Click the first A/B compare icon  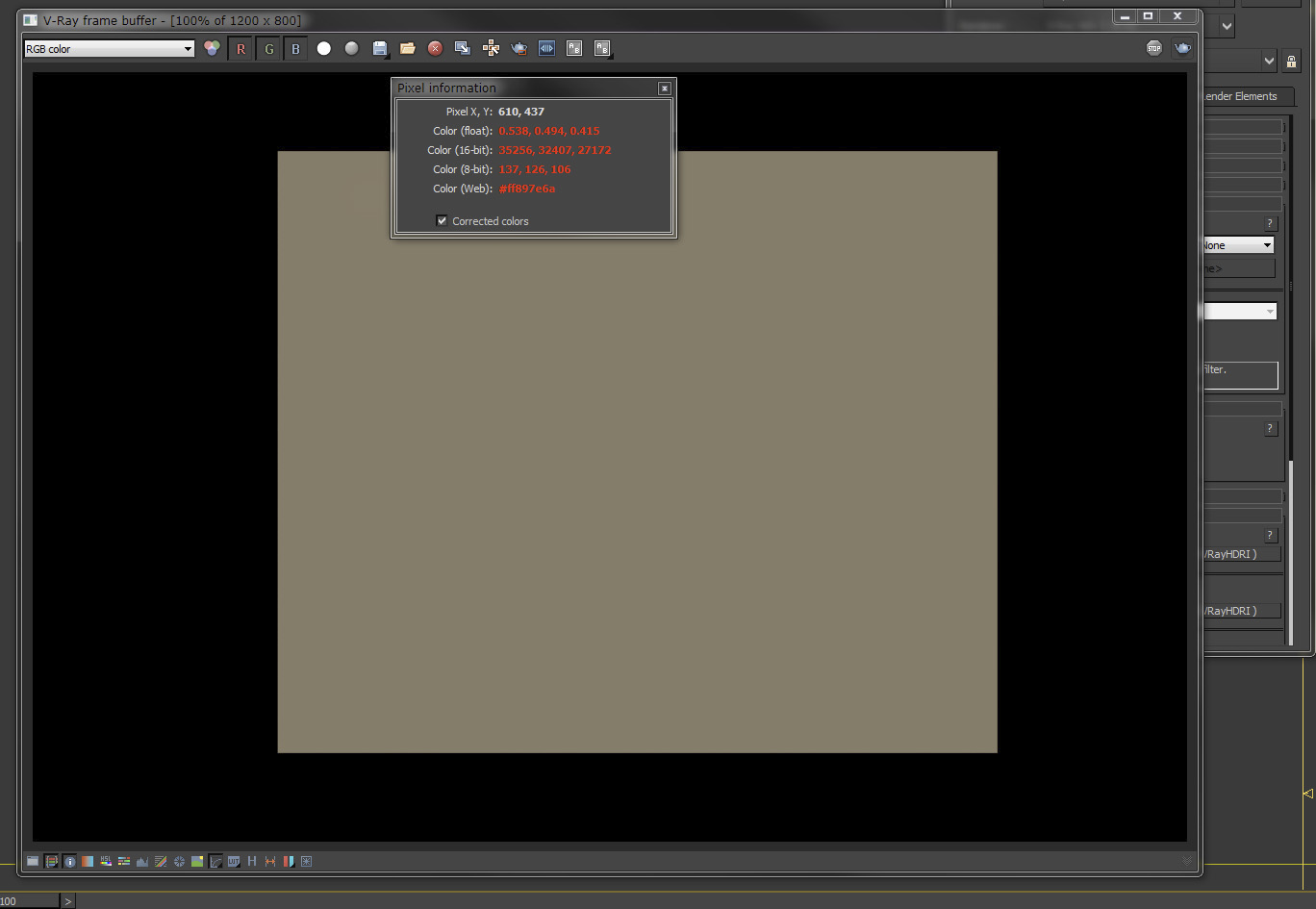(574, 48)
